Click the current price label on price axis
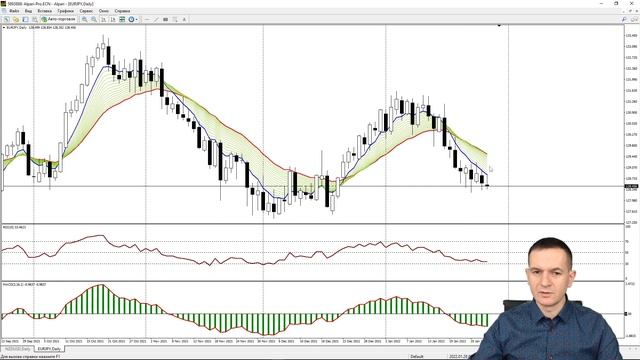 click(631, 186)
